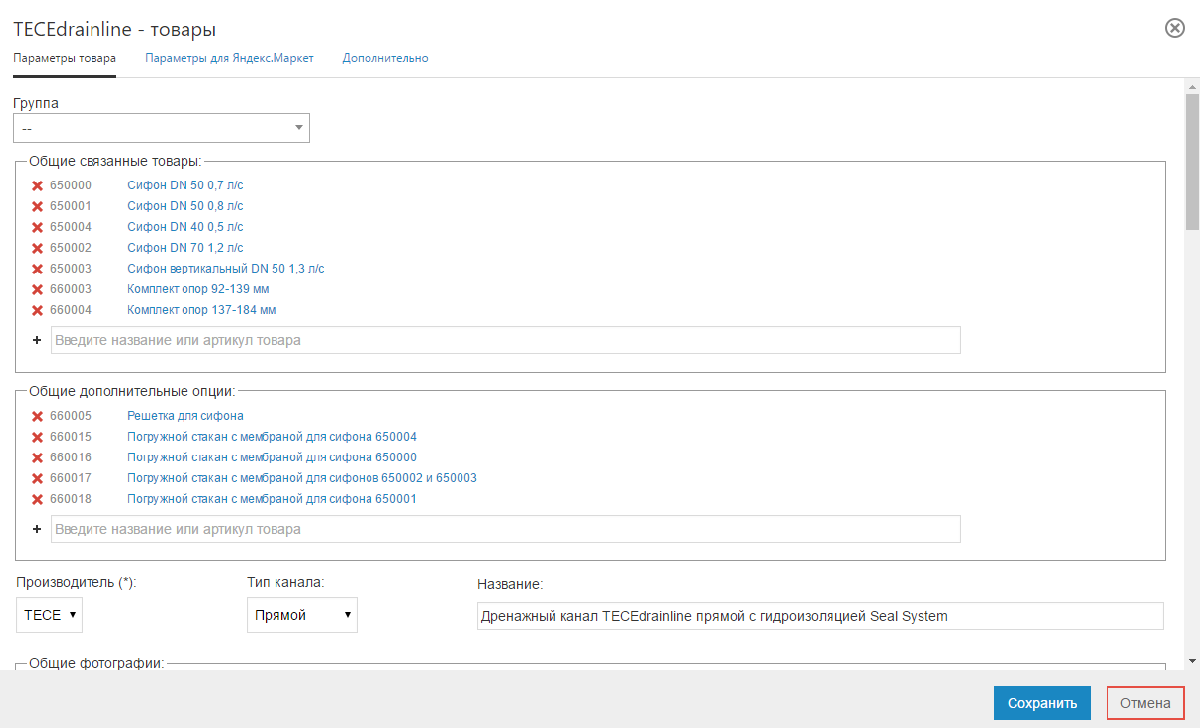Click the Общие связанные товары legend
The height and width of the screenshot is (728, 1200).
coord(115,161)
